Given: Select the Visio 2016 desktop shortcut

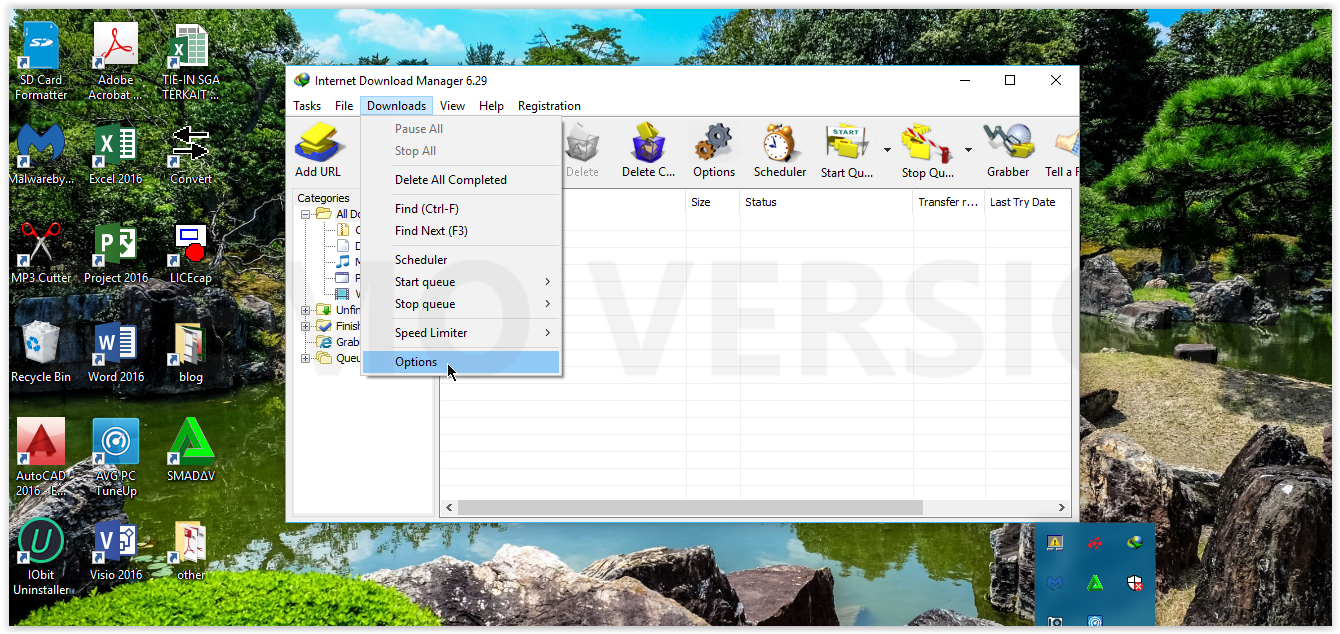Looking at the screenshot, I should tap(116, 550).
